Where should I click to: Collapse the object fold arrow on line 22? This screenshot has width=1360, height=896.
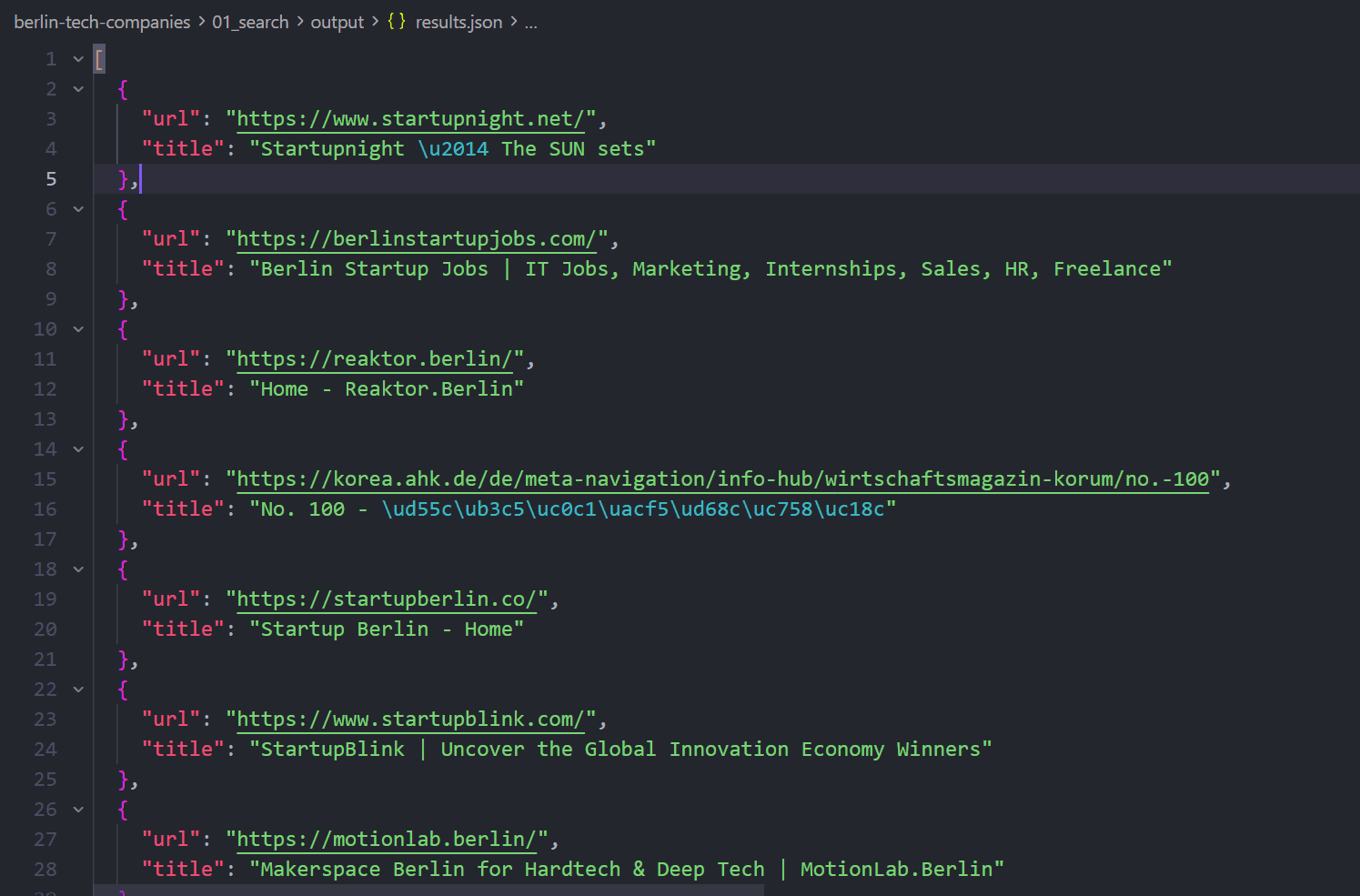click(79, 690)
